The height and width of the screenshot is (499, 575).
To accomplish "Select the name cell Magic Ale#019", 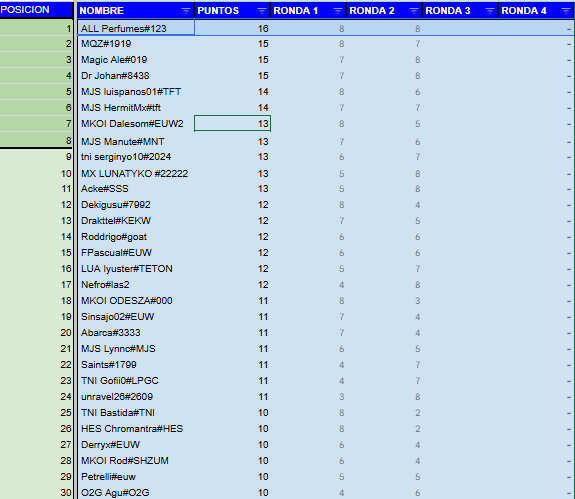I will (x=136, y=60).
